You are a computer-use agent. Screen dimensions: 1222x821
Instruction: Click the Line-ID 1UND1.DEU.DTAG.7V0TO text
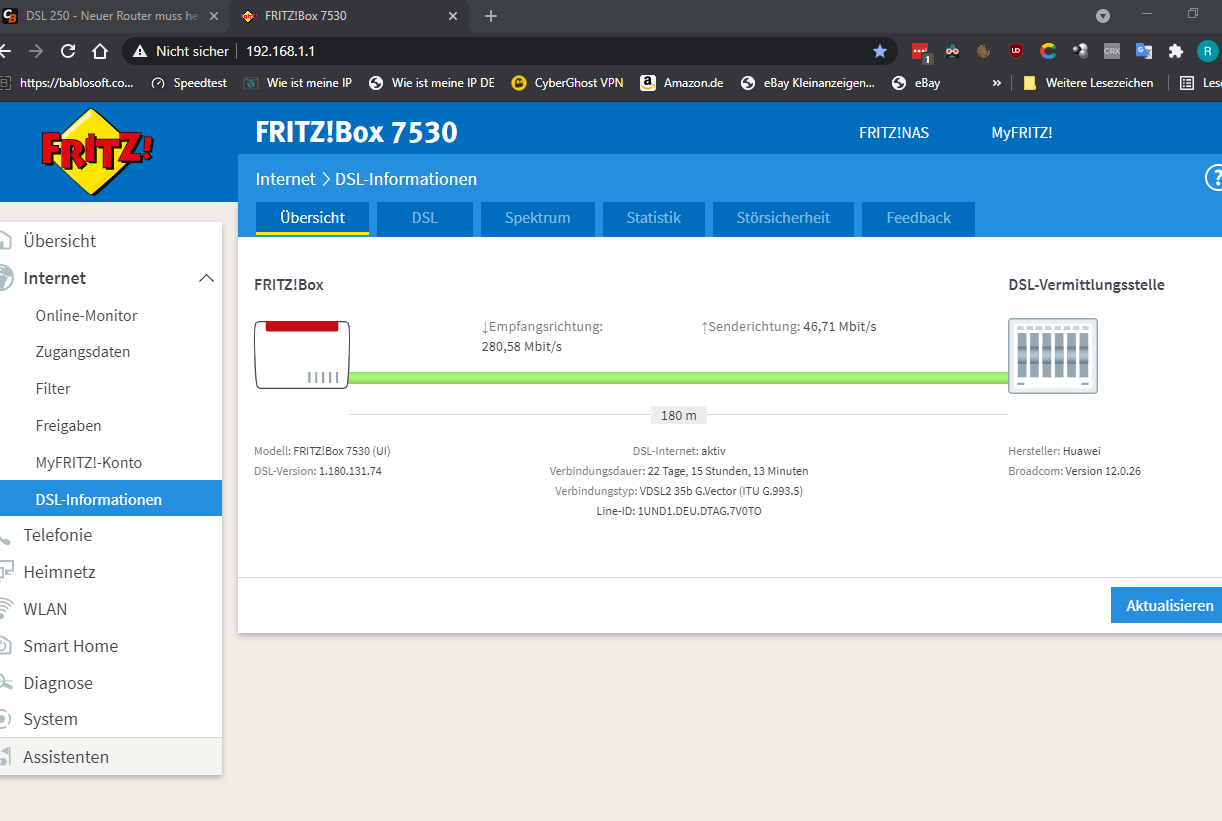point(679,511)
